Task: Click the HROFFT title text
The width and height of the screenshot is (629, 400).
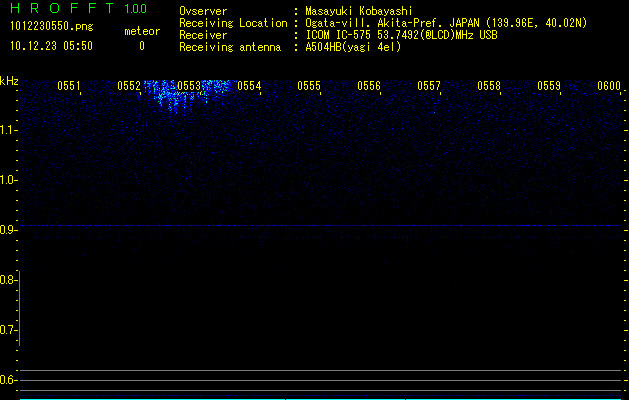Action: pos(62,8)
